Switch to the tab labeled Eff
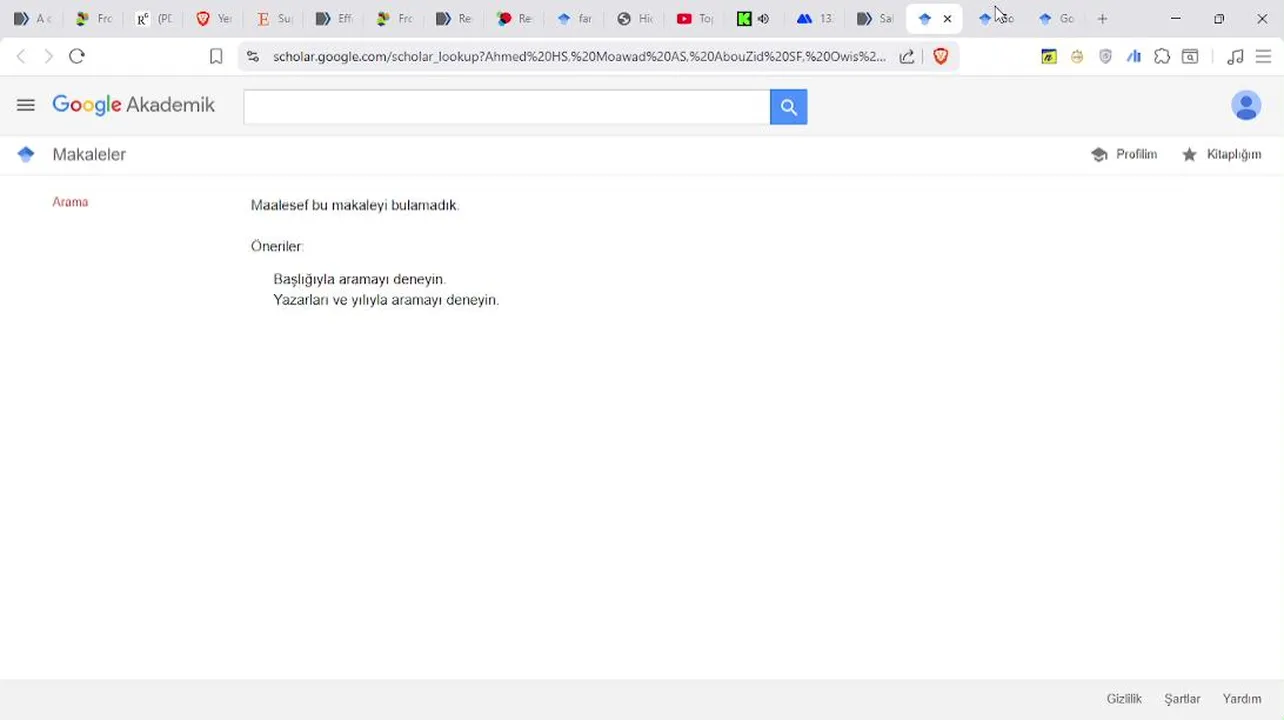1284x720 pixels. click(x=334, y=19)
